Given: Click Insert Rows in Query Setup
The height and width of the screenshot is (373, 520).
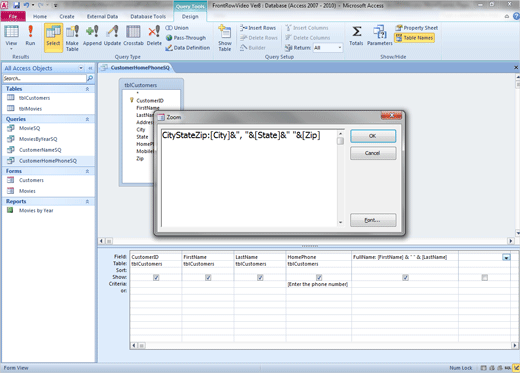Looking at the screenshot, I should [258, 28].
